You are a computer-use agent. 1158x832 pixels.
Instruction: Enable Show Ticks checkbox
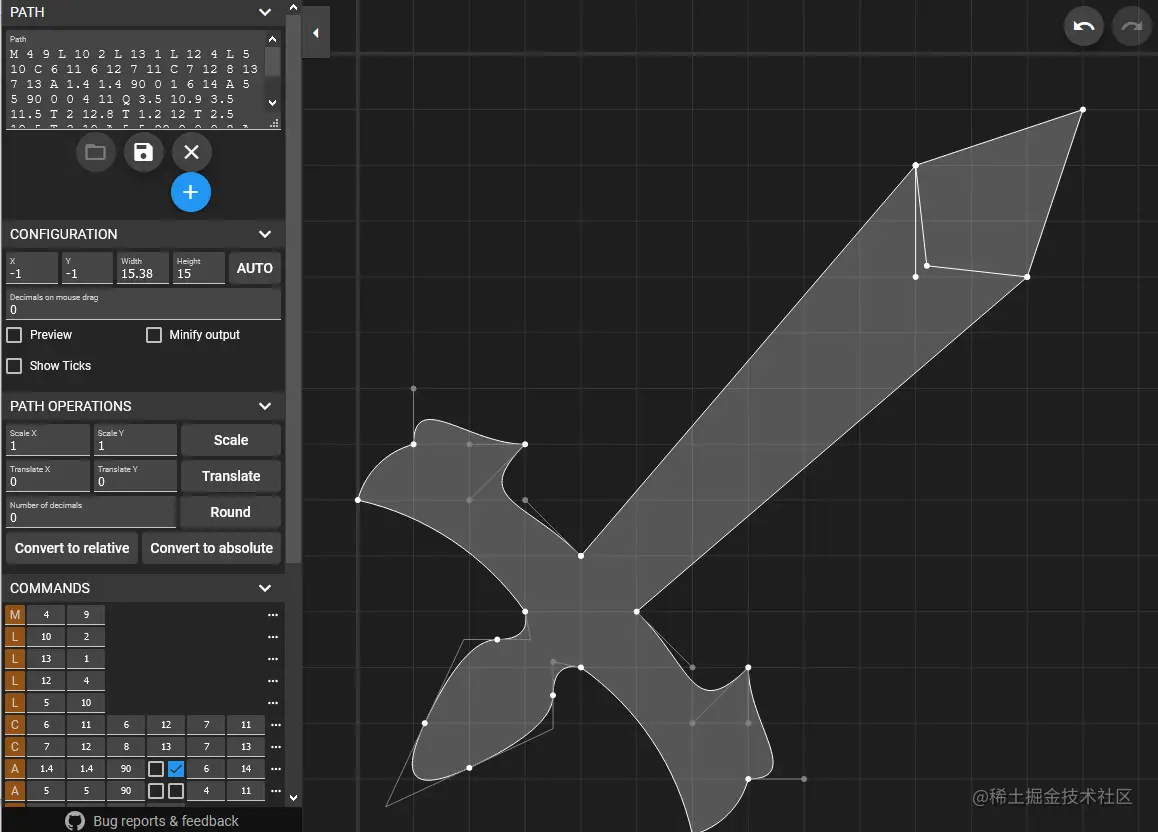pos(14,366)
